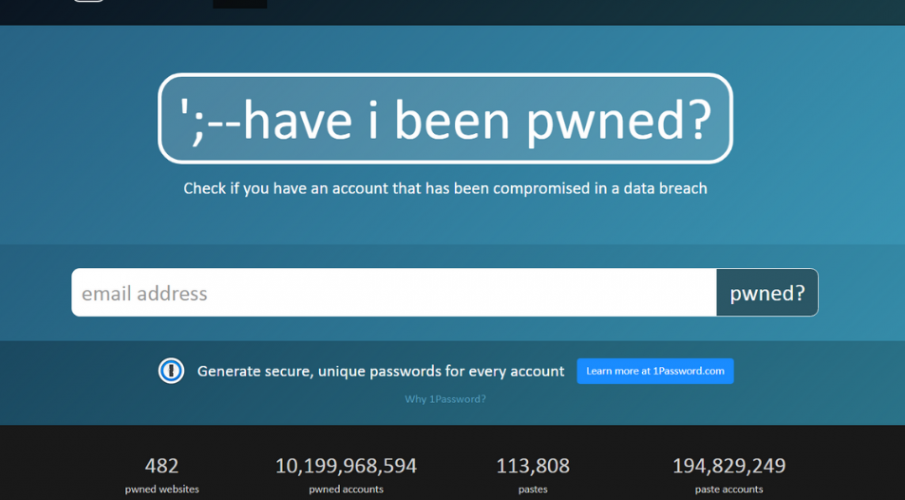This screenshot has width=905, height=500.
Task: Click the 'pwned websites' label
Action: (162, 489)
